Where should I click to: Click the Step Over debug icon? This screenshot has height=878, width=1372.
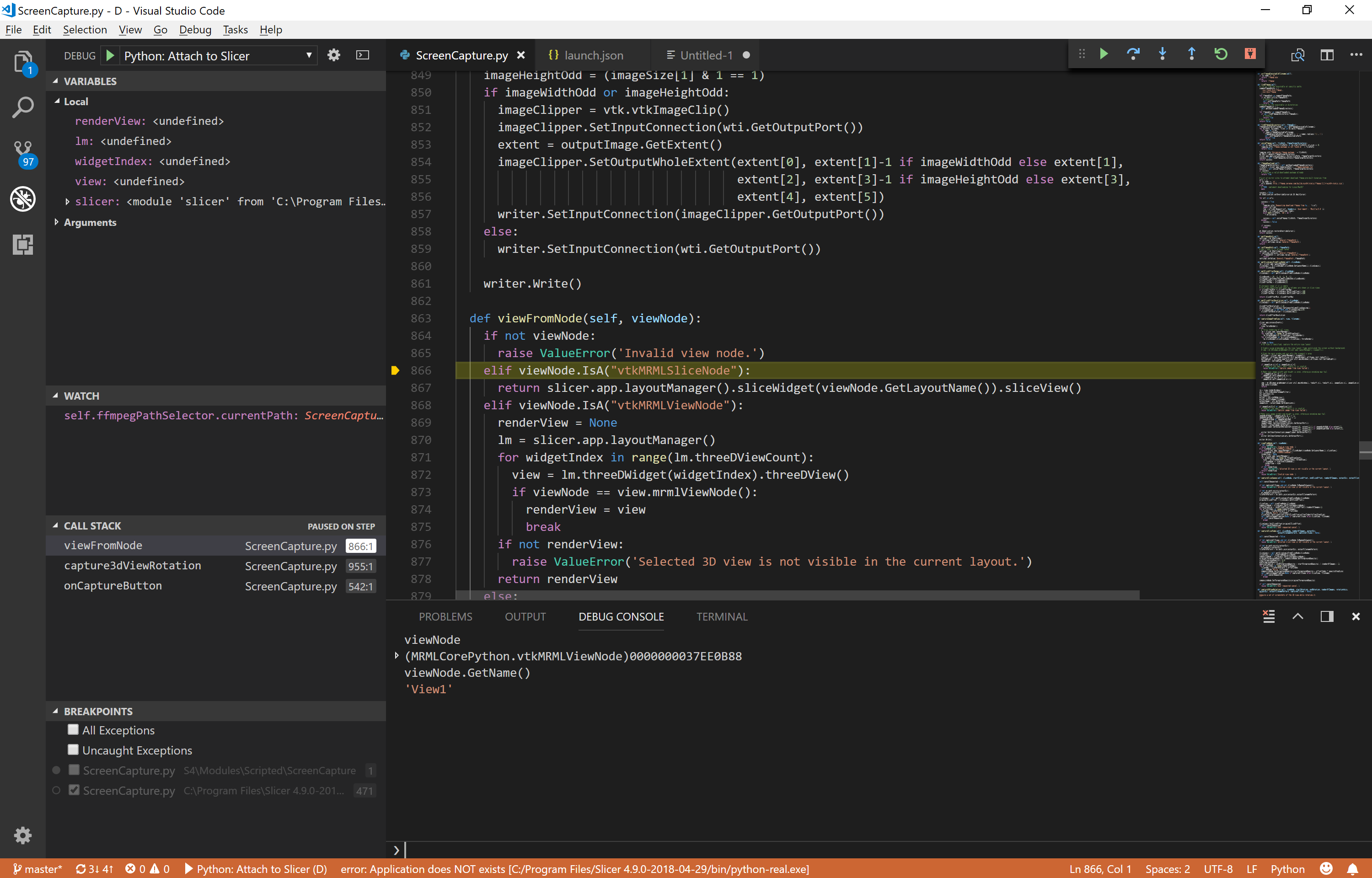1133,55
